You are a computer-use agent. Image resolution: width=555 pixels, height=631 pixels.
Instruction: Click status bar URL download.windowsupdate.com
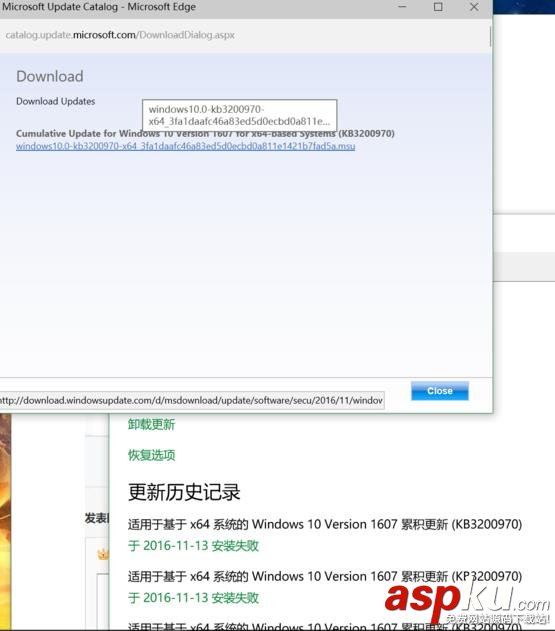(192, 400)
